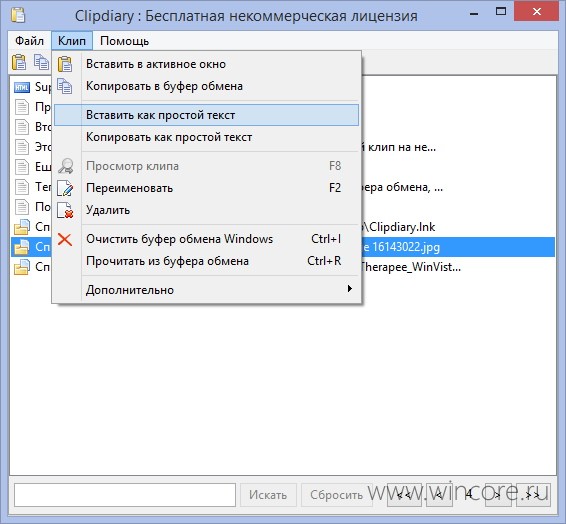
Task: Click the last page >> navigation button
Action: pos(533,495)
